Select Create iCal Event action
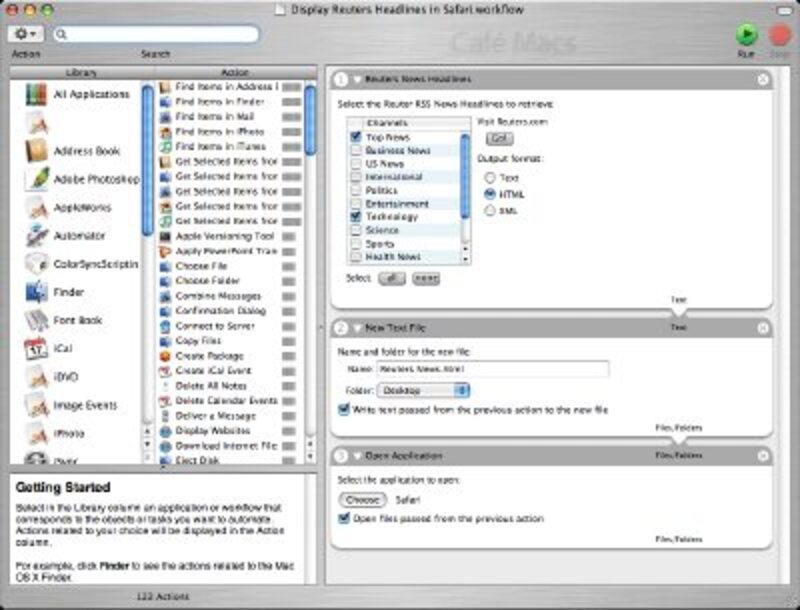The width and height of the screenshot is (800, 610). 228,371
